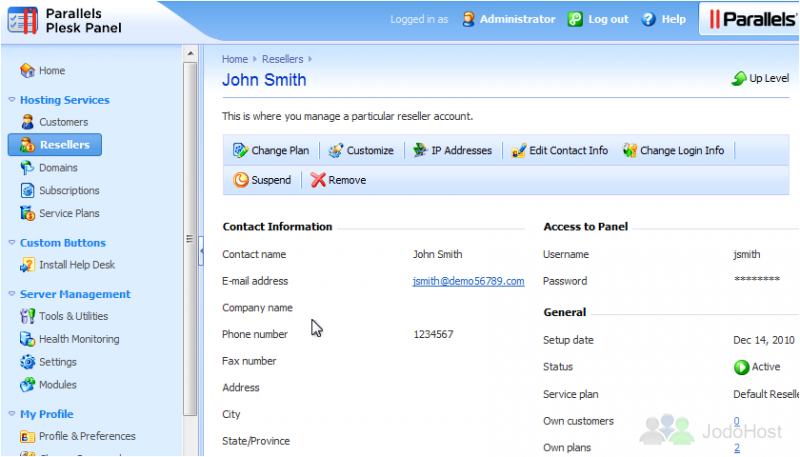This screenshot has width=800, height=457.
Task: Click the username value jsmith
Action: tap(746, 255)
